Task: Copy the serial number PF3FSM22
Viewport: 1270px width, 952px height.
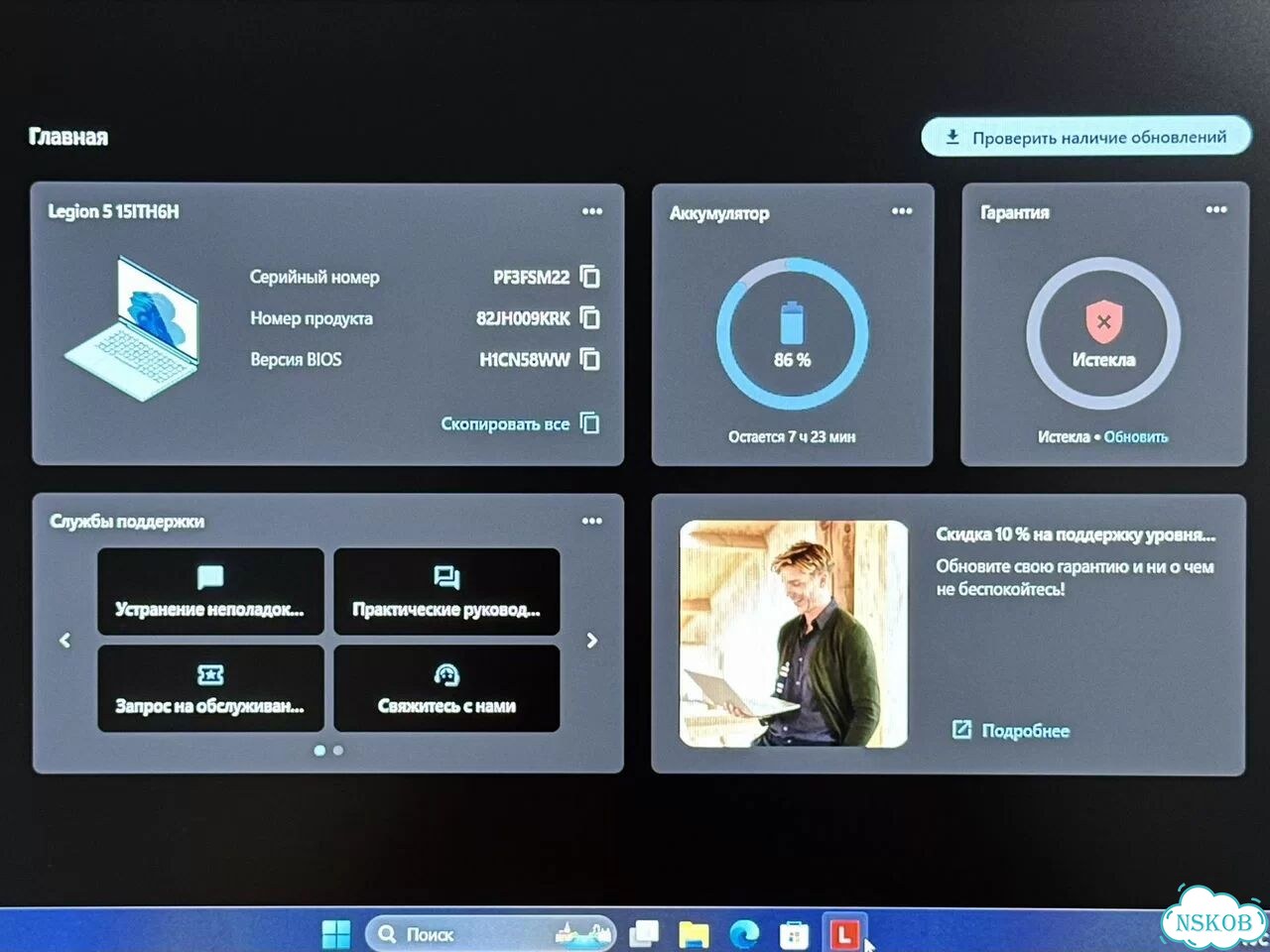Action: pos(589,277)
